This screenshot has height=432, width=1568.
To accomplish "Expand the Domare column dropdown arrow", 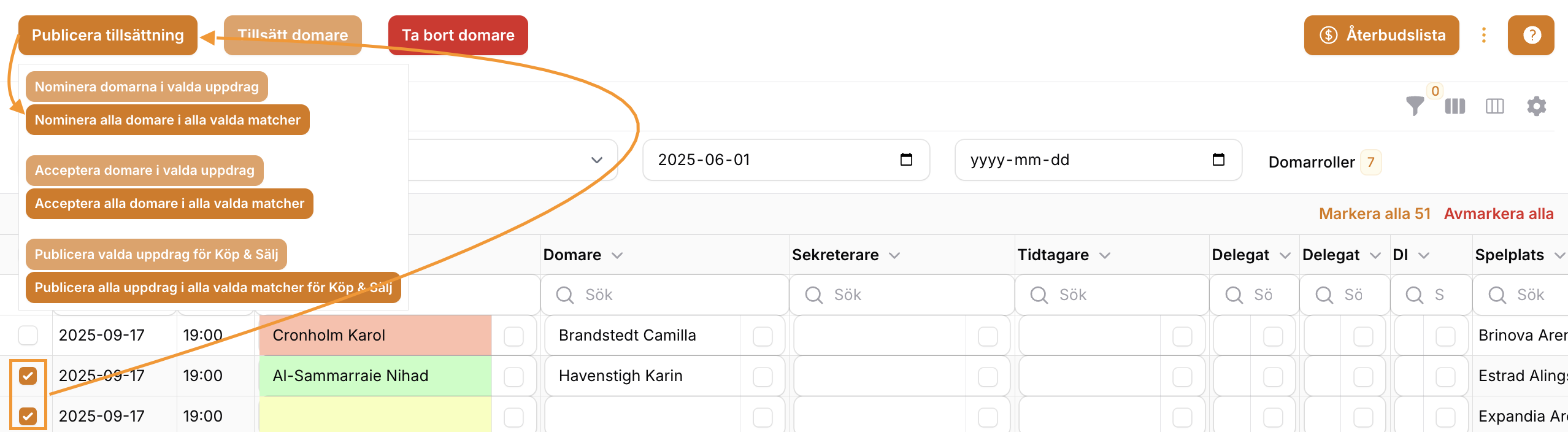I will [x=617, y=255].
